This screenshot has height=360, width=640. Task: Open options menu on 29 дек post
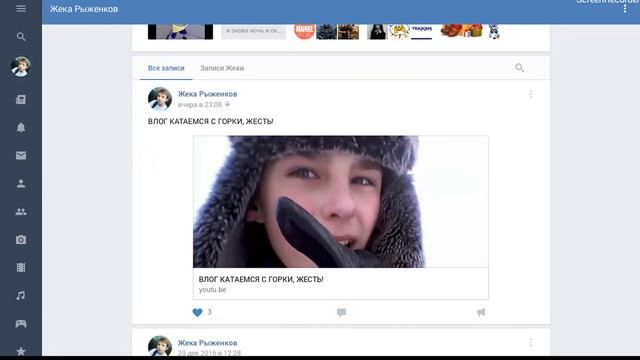tap(531, 343)
